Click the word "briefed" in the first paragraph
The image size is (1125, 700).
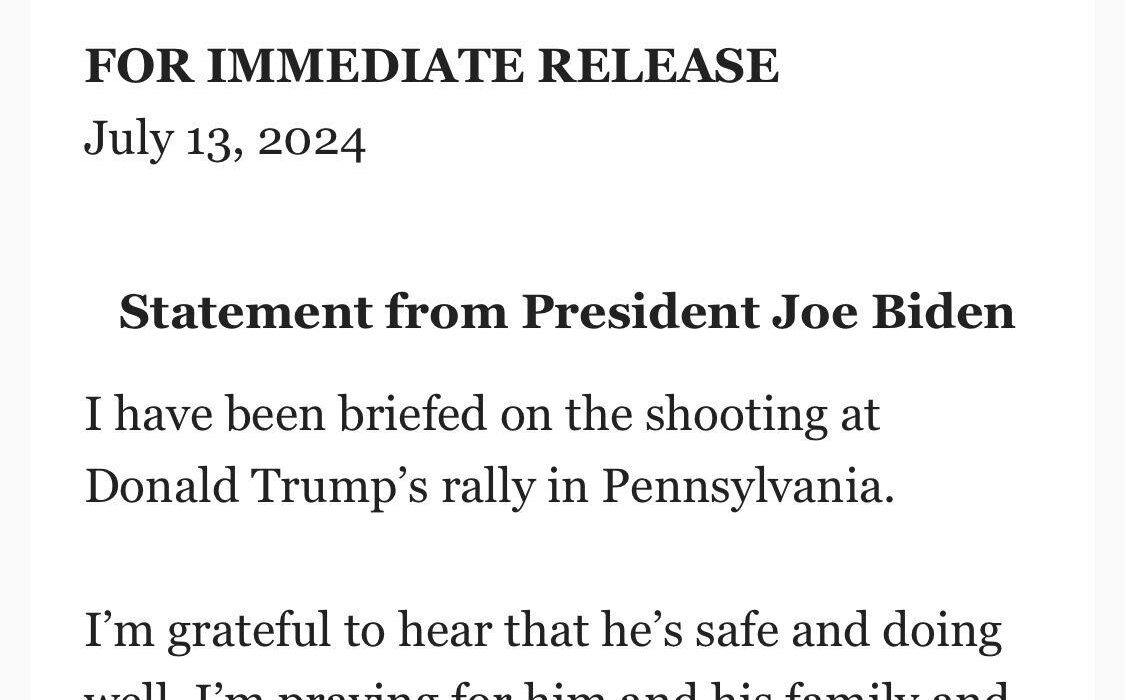tap(413, 414)
